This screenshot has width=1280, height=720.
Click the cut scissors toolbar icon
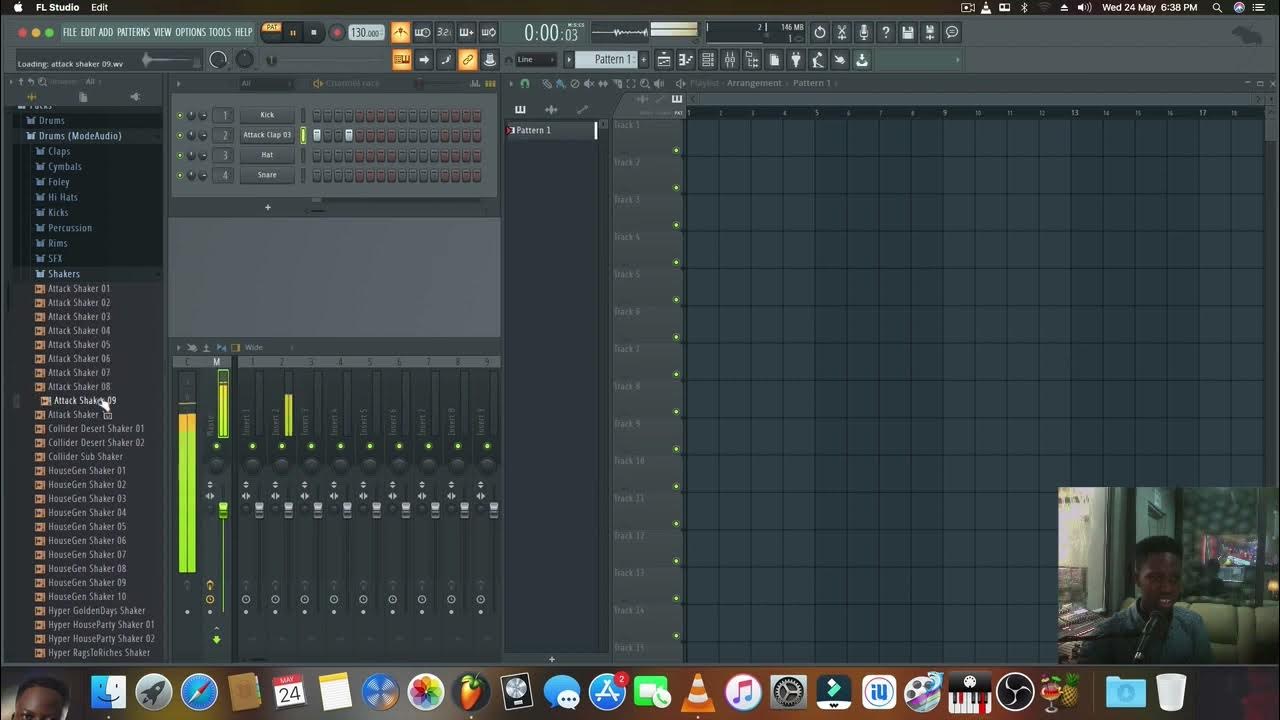click(x=841, y=33)
